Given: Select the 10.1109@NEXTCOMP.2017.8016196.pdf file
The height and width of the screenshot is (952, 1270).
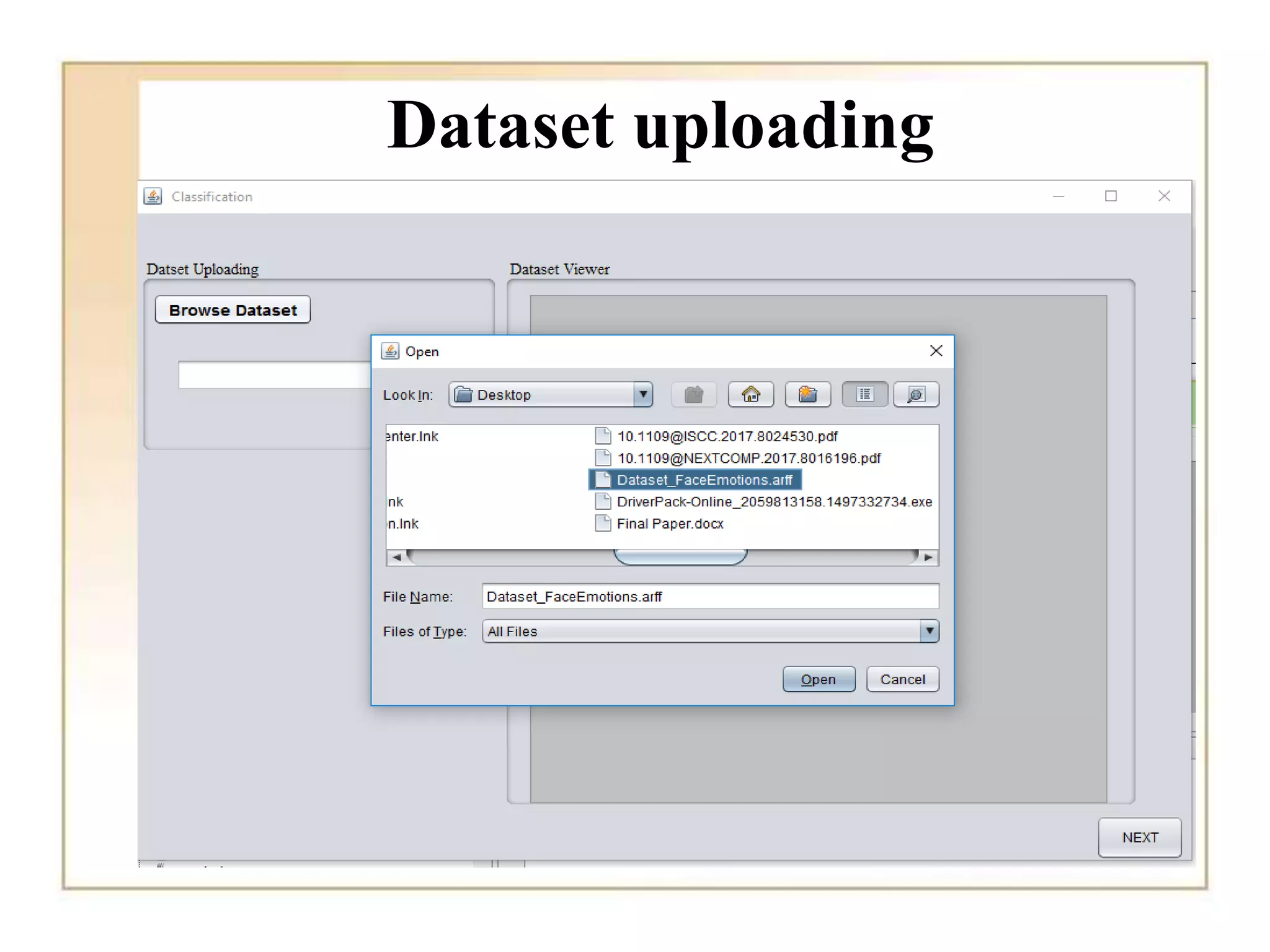Looking at the screenshot, I should (737, 458).
